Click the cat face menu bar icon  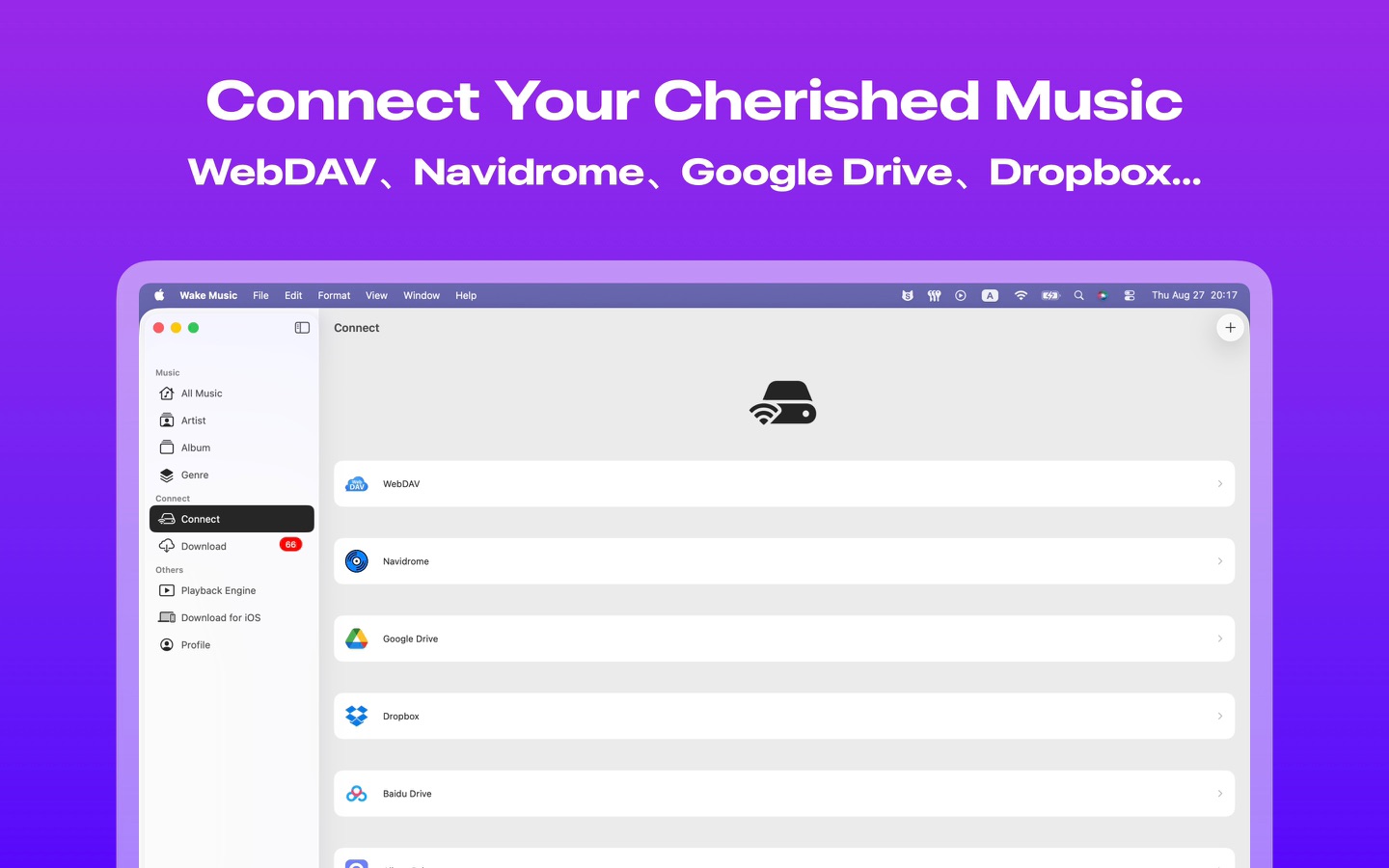[907, 295]
